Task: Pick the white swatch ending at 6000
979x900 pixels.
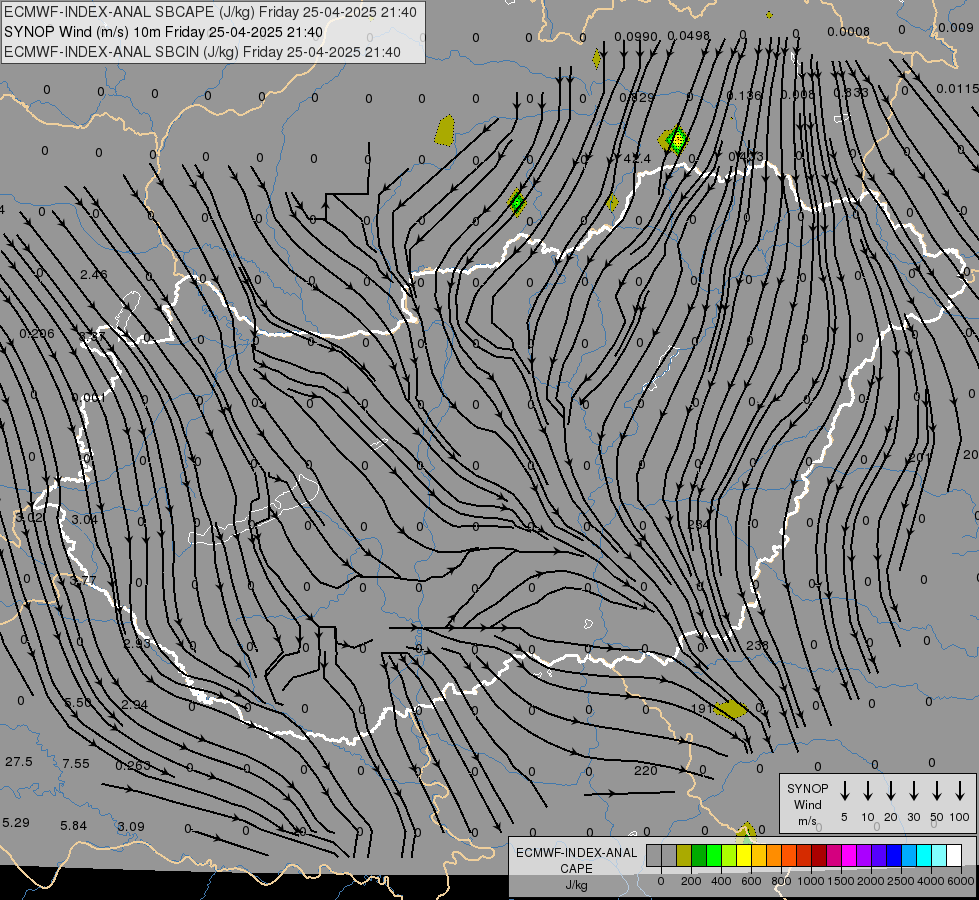Action: click(x=953, y=855)
